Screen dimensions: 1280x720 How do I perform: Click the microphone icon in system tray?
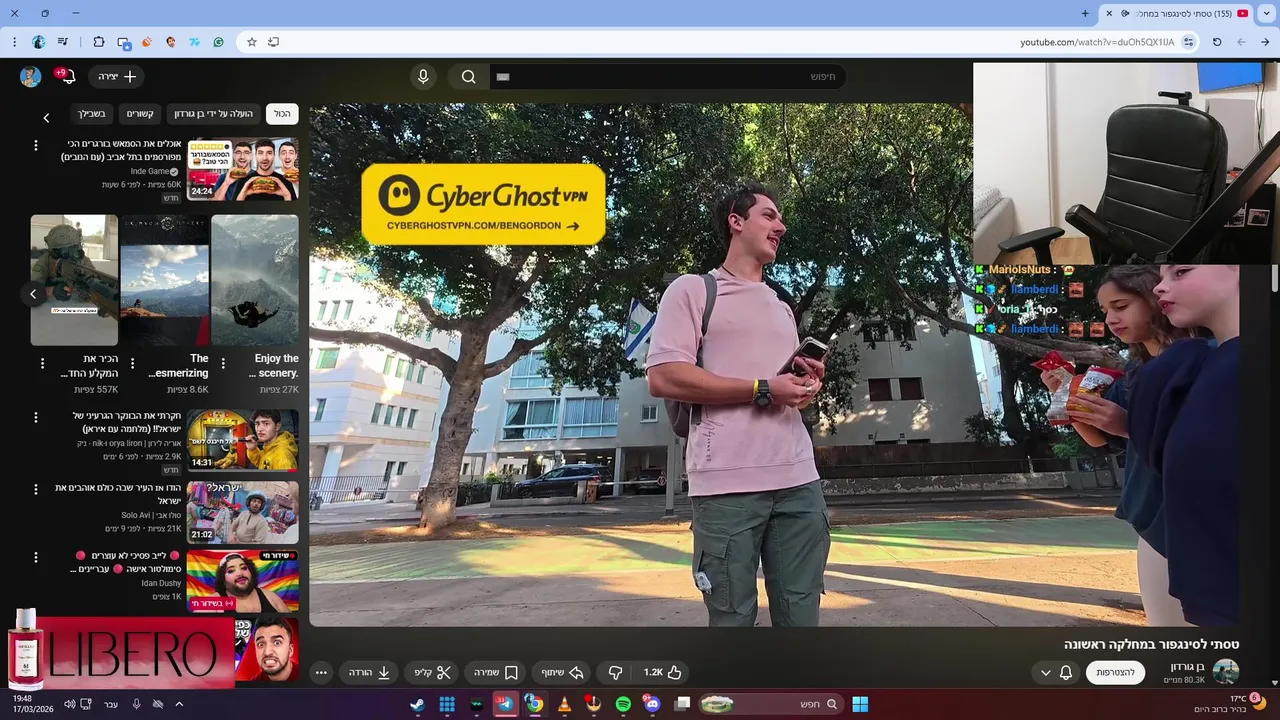[136, 704]
